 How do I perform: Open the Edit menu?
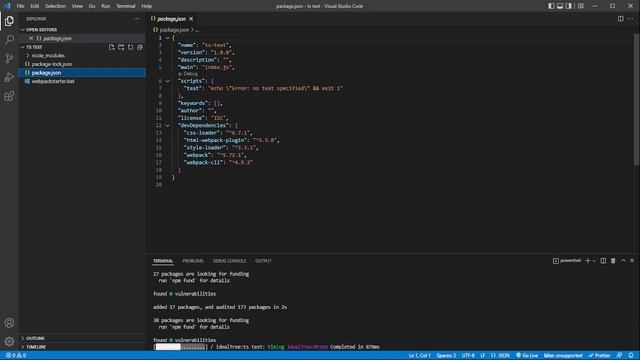coord(35,6)
